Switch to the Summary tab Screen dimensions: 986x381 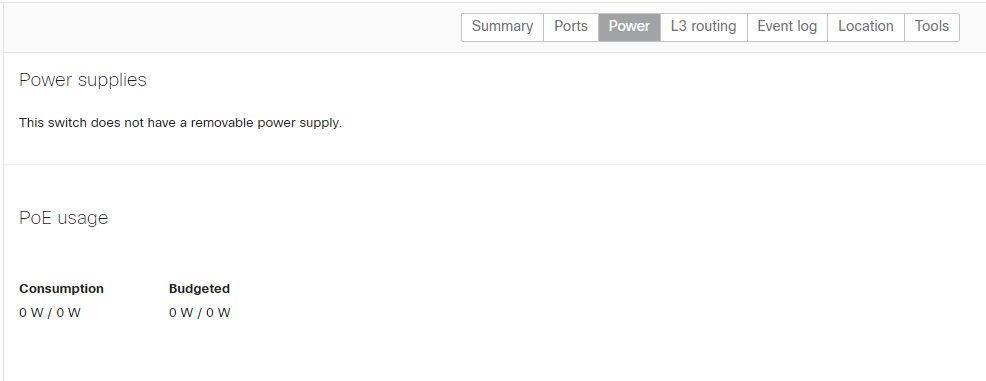coord(502,27)
